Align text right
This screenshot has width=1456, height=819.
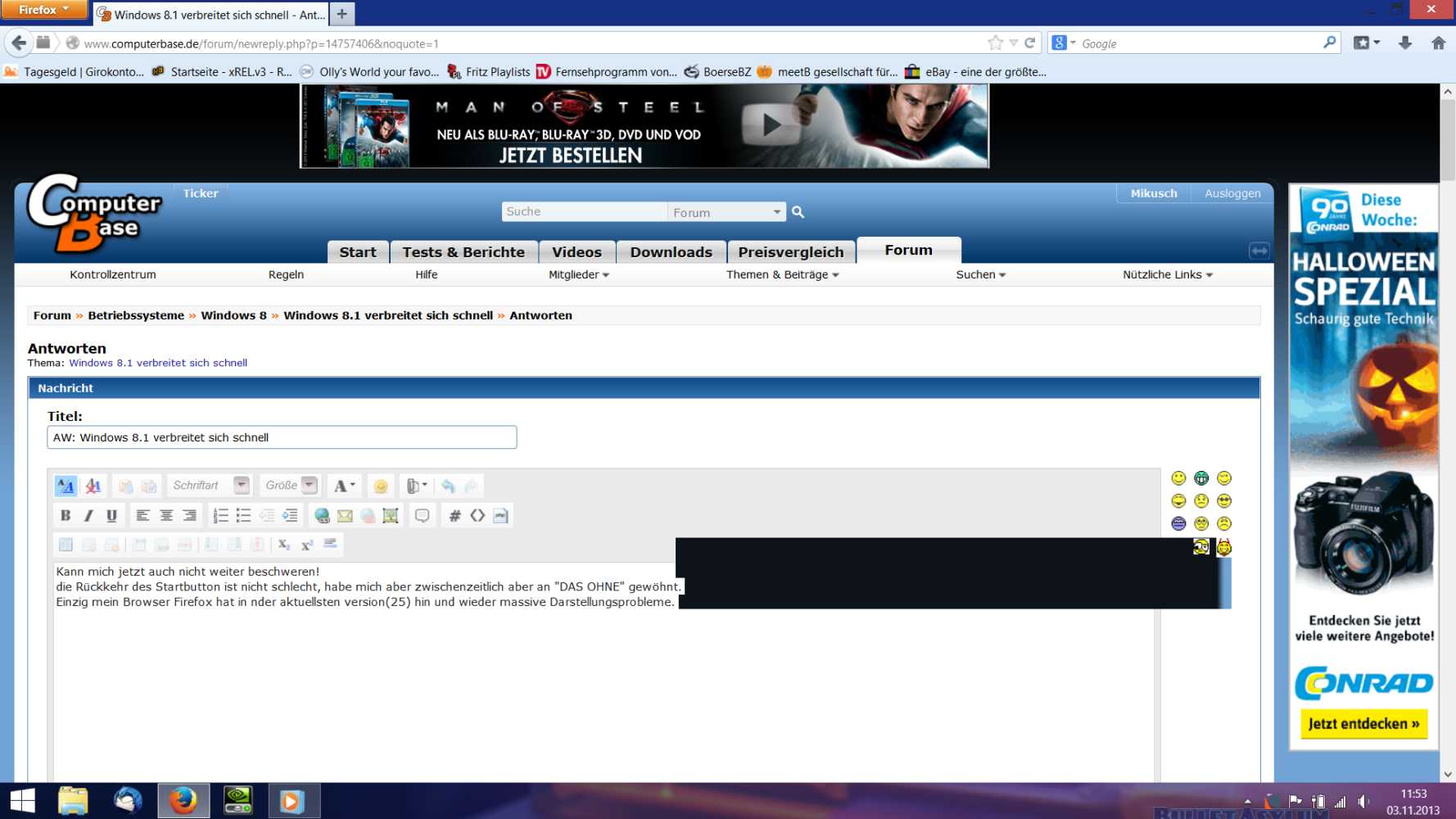click(189, 515)
